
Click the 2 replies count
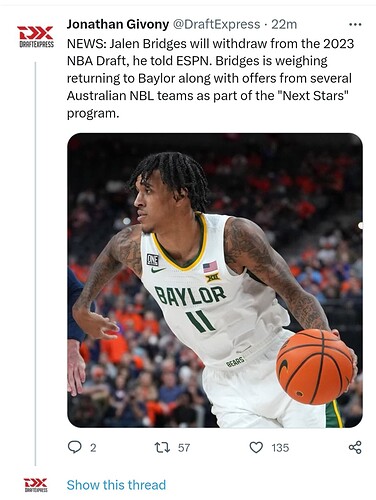coord(93,448)
